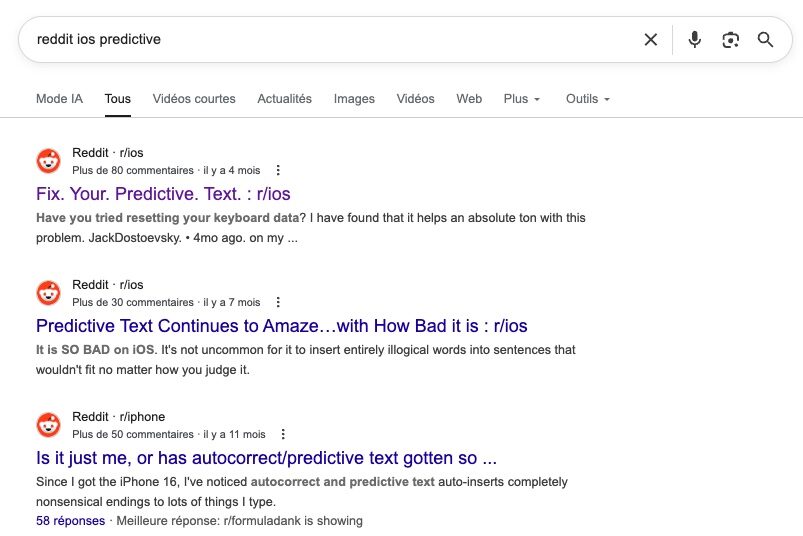Image resolution: width=803 pixels, height=536 pixels.
Task: Click Reddit · r/ios source above Fix Your Predictive Text
Action: click(x=108, y=153)
